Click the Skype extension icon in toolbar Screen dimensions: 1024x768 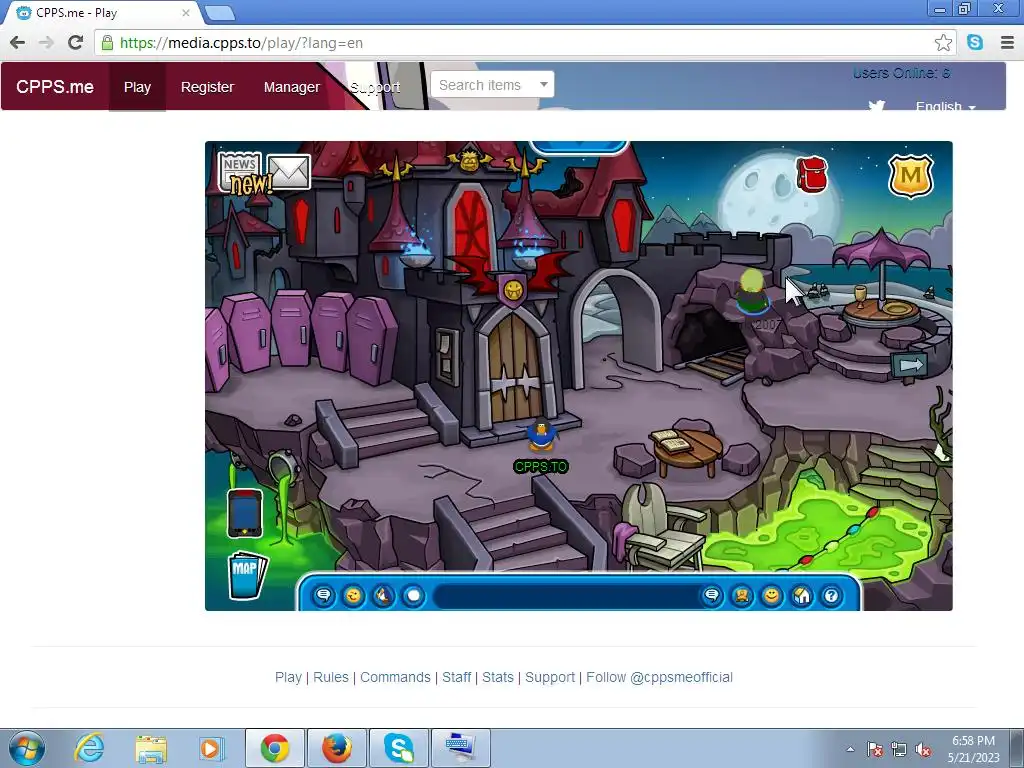pyautogui.click(x=975, y=42)
